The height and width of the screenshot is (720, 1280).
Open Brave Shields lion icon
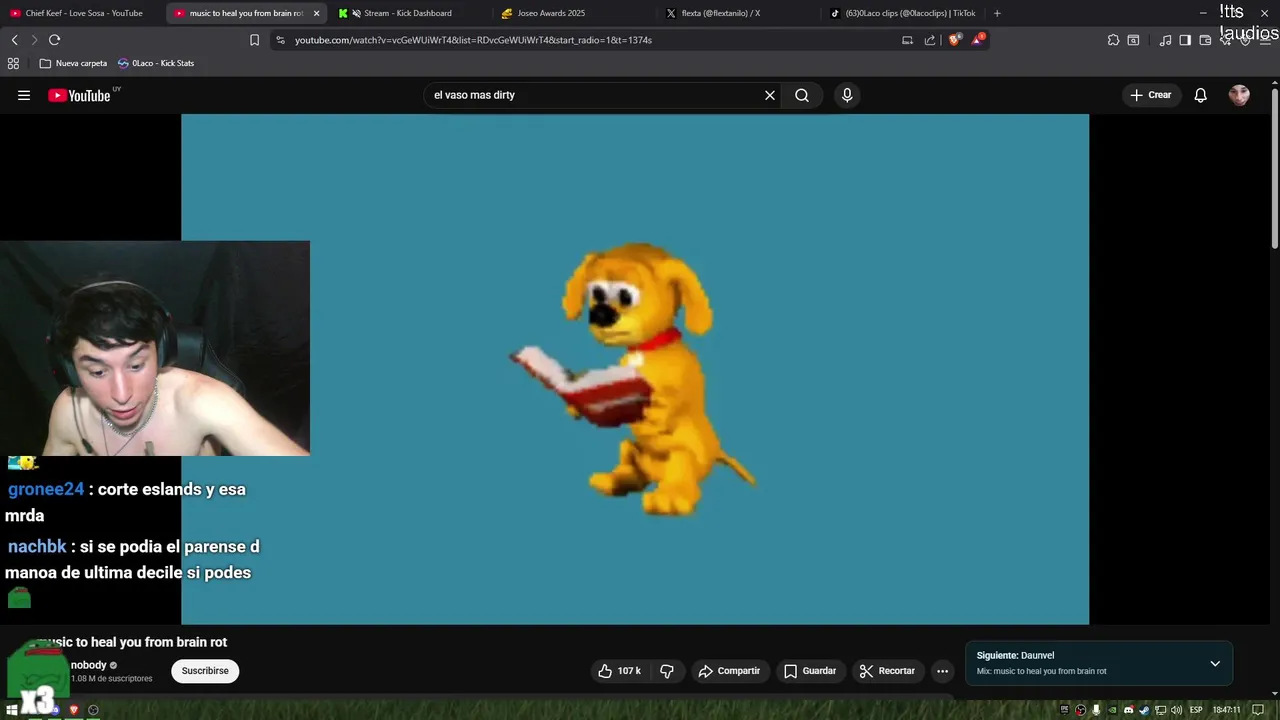[x=954, y=40]
